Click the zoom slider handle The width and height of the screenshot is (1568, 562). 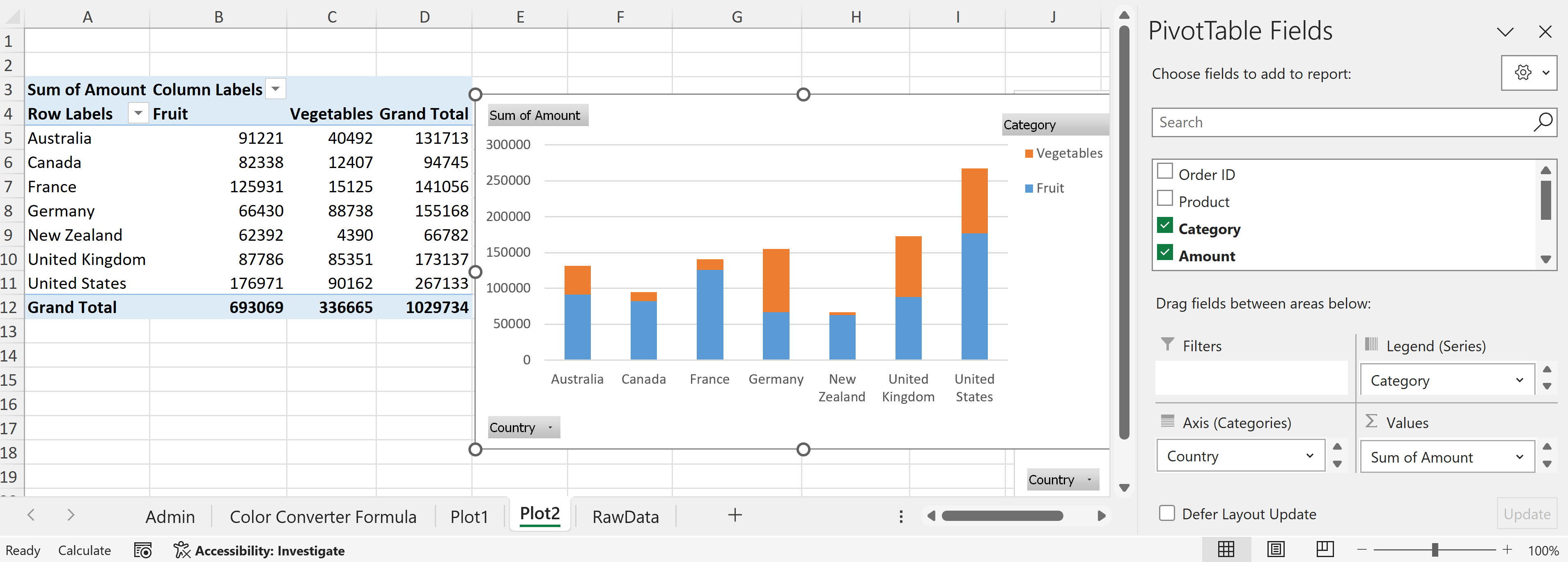pyautogui.click(x=1435, y=550)
